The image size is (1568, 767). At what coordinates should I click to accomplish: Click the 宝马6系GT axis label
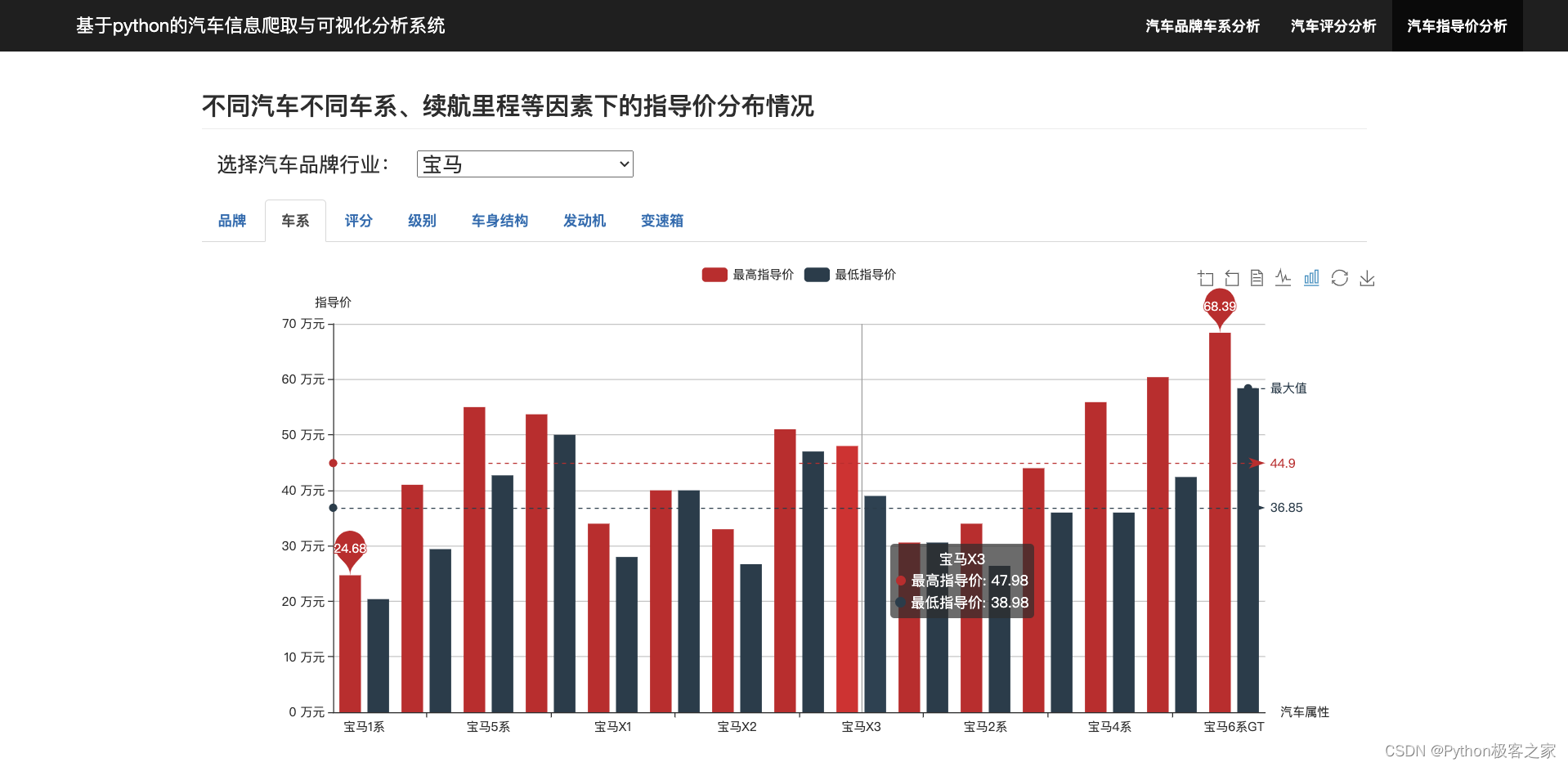click(1234, 727)
